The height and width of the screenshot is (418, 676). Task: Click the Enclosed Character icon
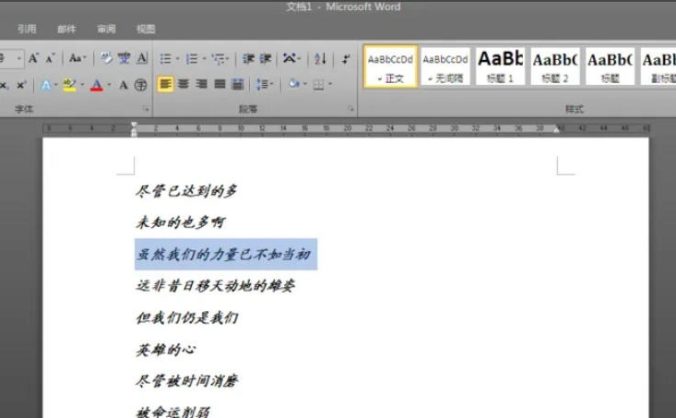point(141,85)
